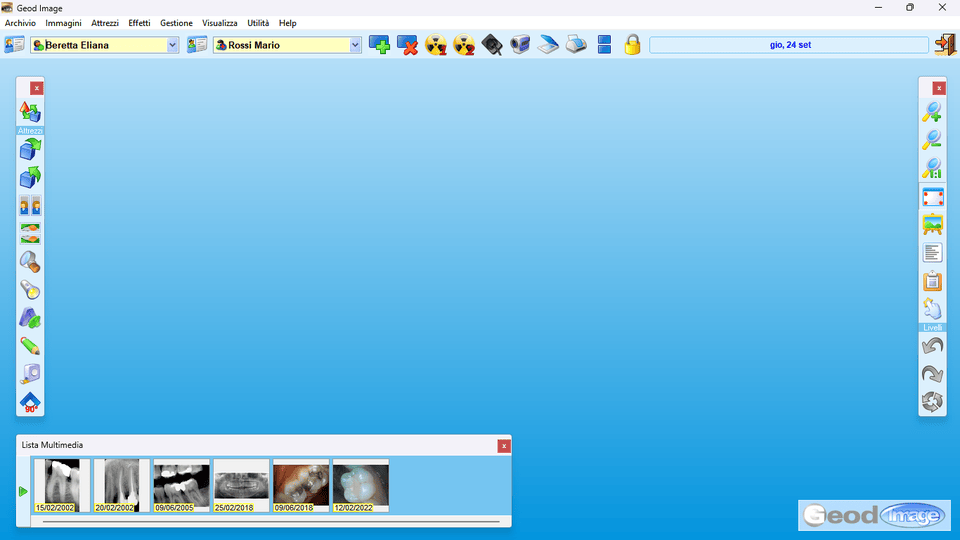Expand the Beretta Eliana dropdown
This screenshot has width=960, height=540.
172,45
